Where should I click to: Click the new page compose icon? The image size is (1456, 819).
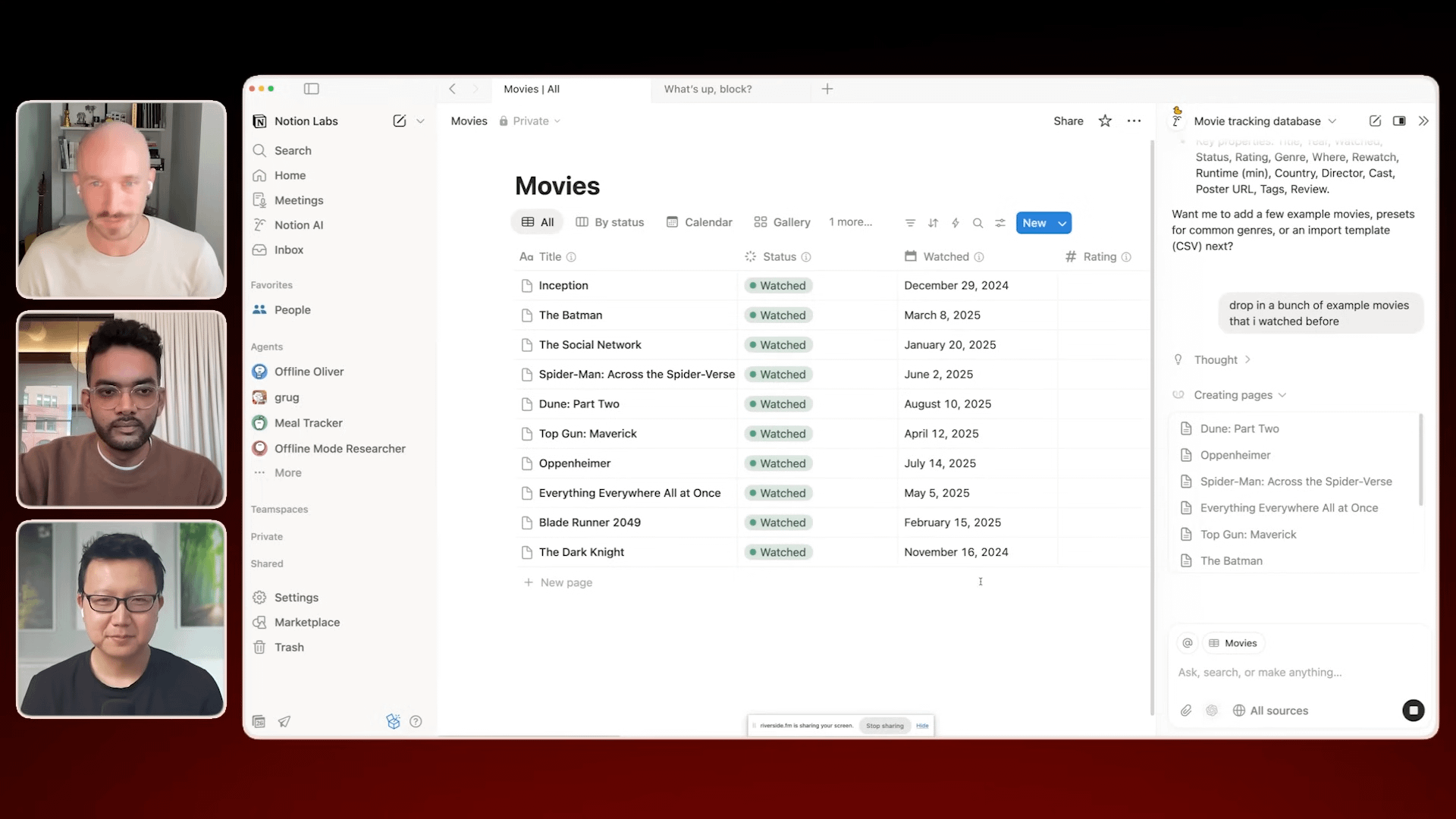(399, 121)
